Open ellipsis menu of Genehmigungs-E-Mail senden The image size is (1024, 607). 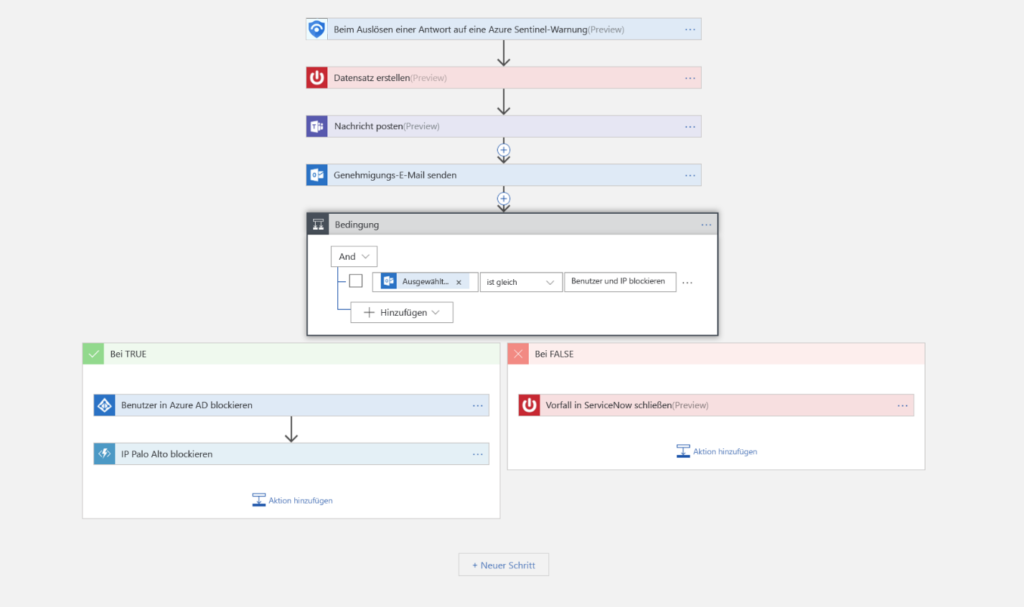pyautogui.click(x=690, y=175)
